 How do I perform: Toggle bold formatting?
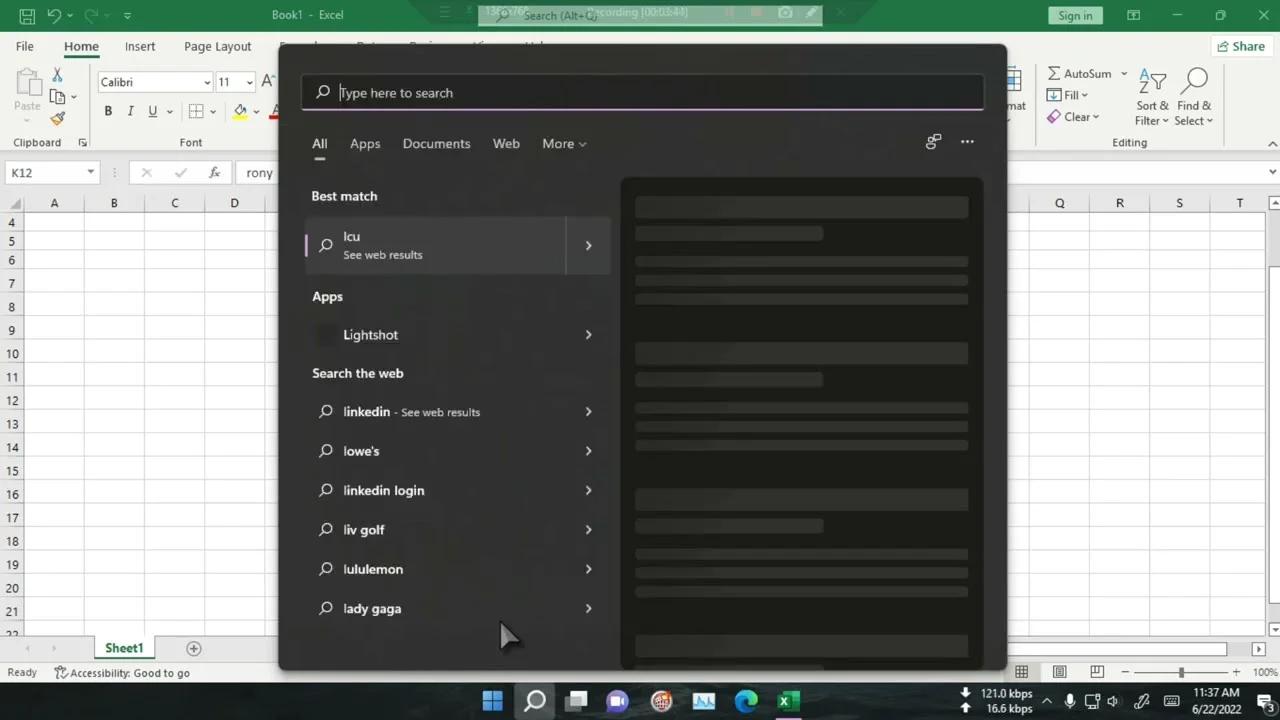click(x=108, y=111)
